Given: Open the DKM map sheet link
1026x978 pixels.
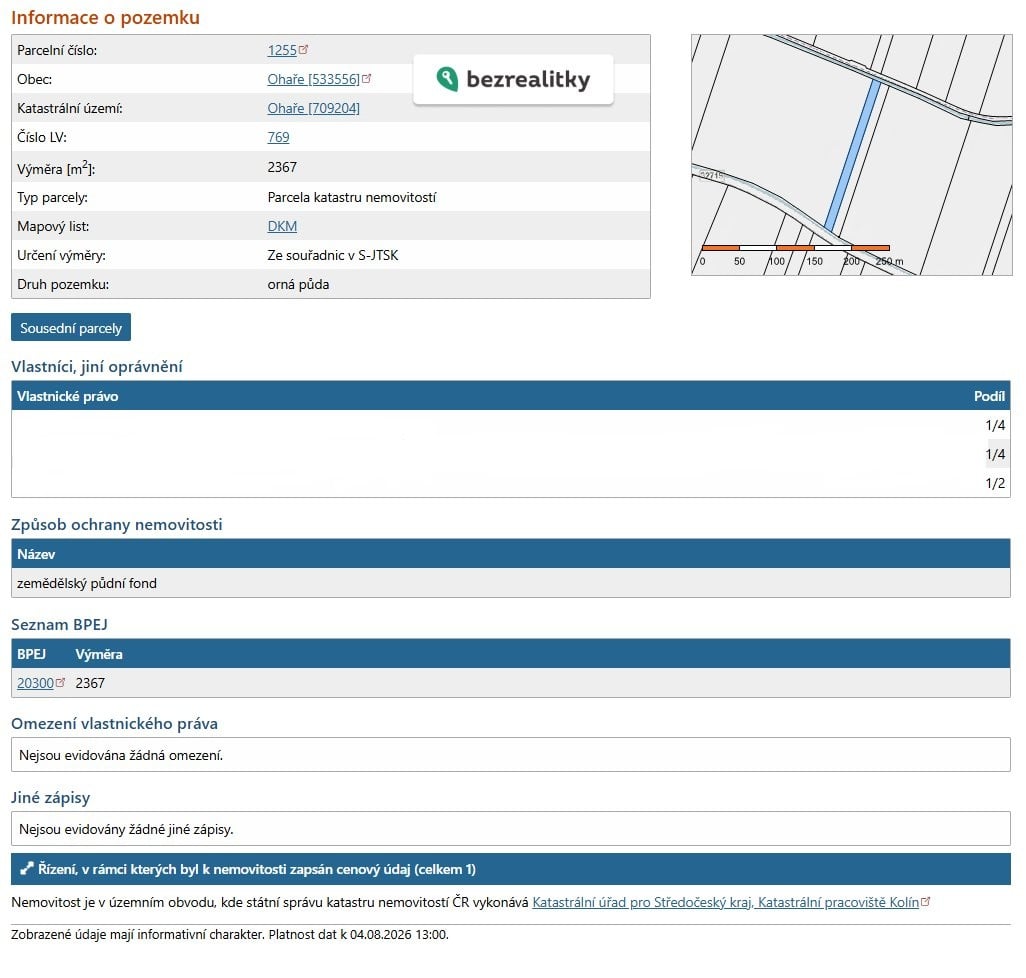Looking at the screenshot, I should coord(282,226).
